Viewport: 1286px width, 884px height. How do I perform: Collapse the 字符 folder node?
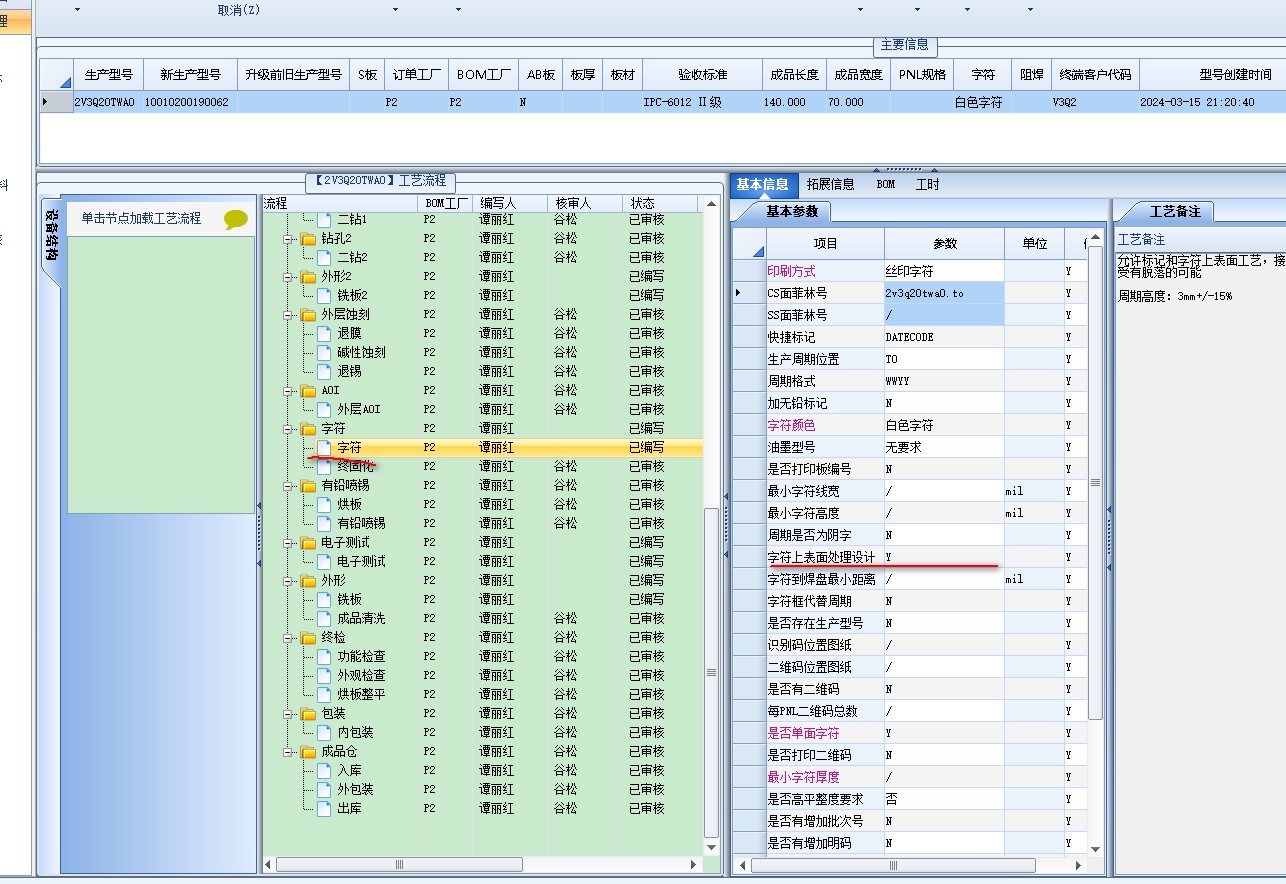point(288,429)
